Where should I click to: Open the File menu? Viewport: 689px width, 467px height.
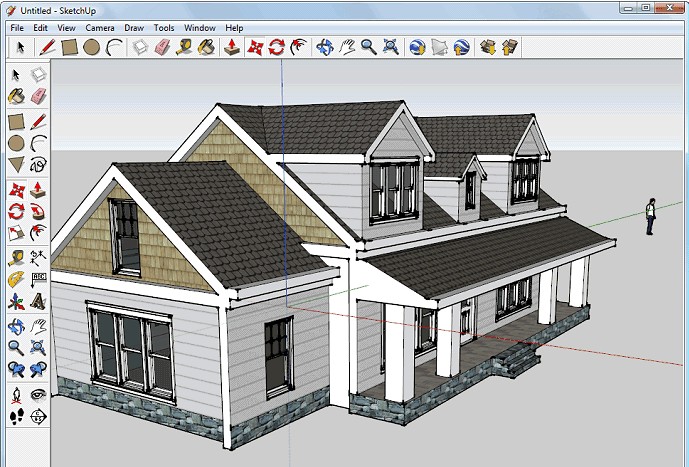tap(17, 28)
